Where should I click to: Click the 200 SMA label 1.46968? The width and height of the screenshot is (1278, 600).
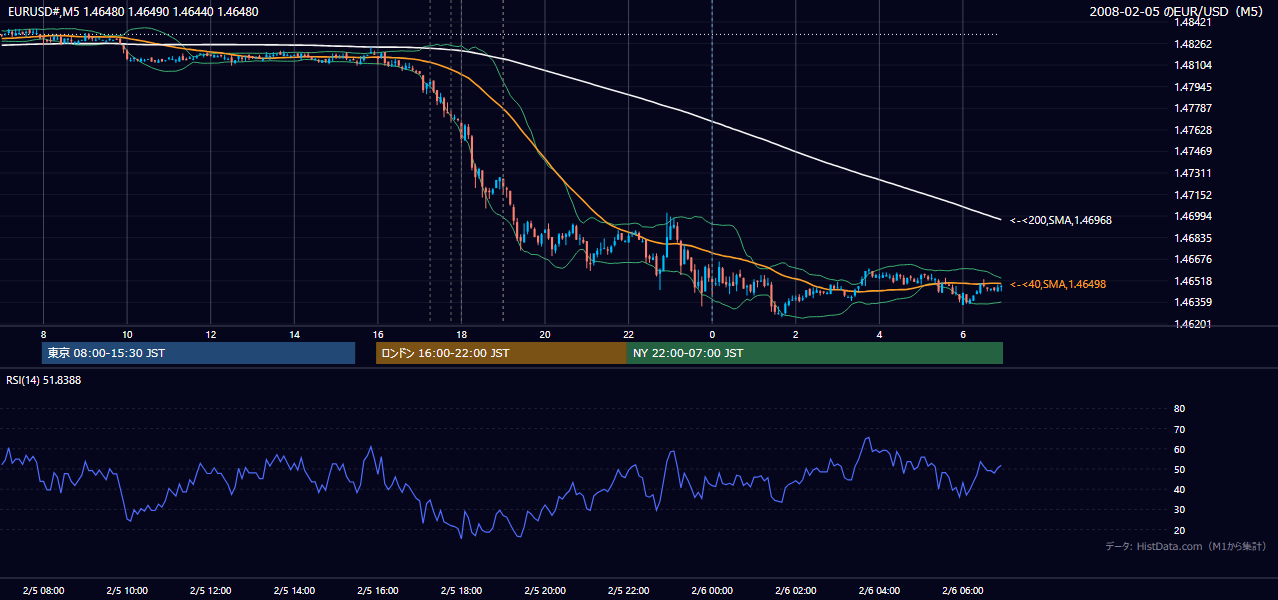[1061, 220]
